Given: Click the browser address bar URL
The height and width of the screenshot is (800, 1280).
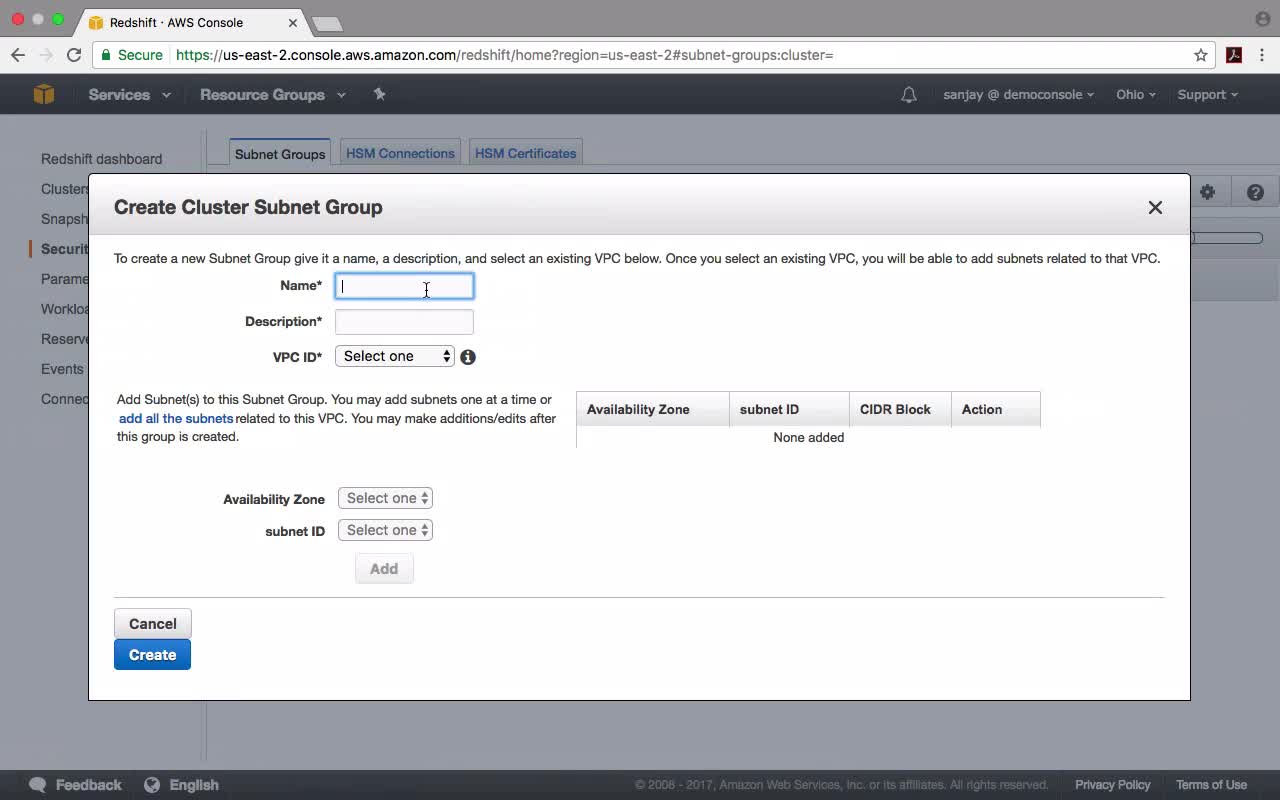Looking at the screenshot, I should [505, 55].
